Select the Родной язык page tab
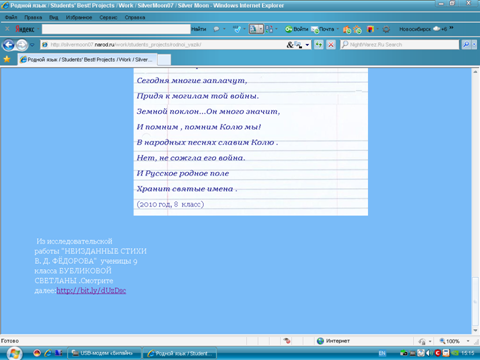Viewport: 480px width, 360px height. [87, 60]
